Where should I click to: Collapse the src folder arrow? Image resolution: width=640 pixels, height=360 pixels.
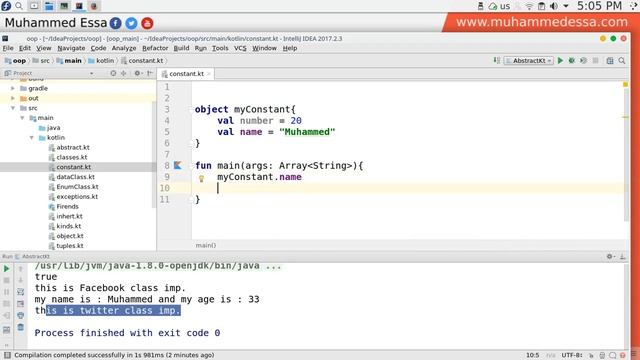pyautogui.click(x=13, y=108)
